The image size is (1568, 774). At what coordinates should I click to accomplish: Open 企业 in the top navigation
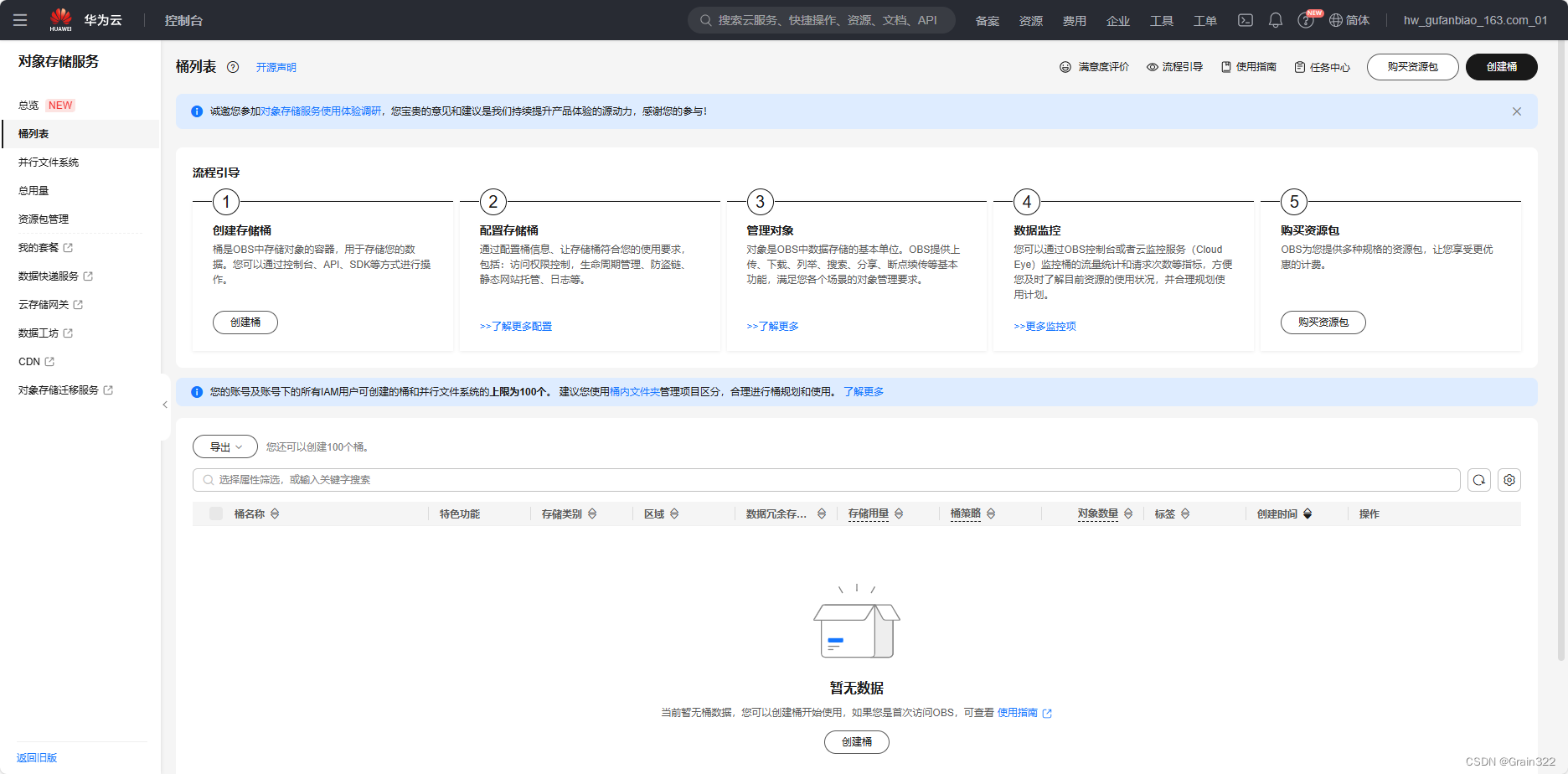point(1118,20)
